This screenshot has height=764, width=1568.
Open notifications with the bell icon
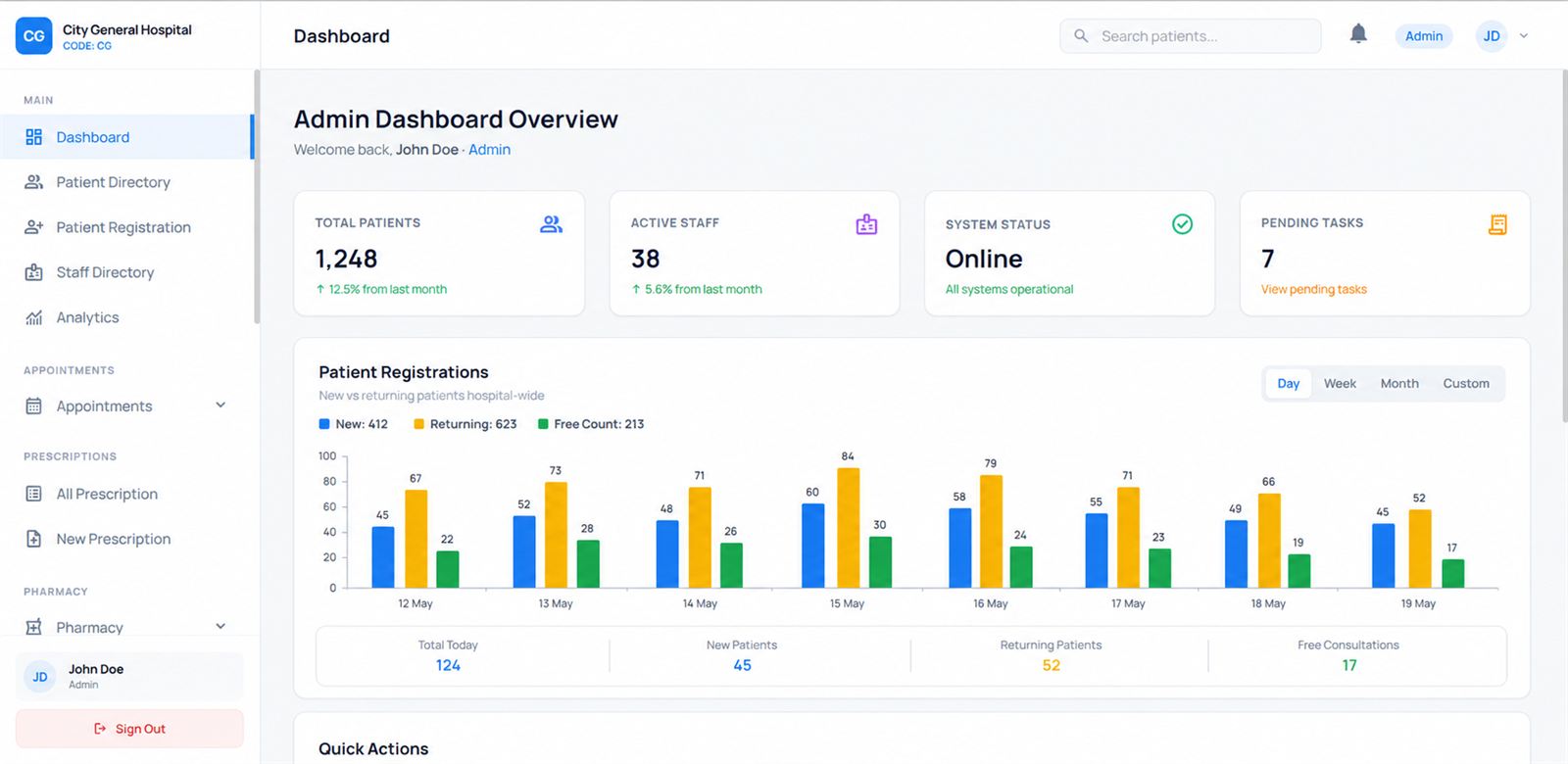tap(1358, 35)
